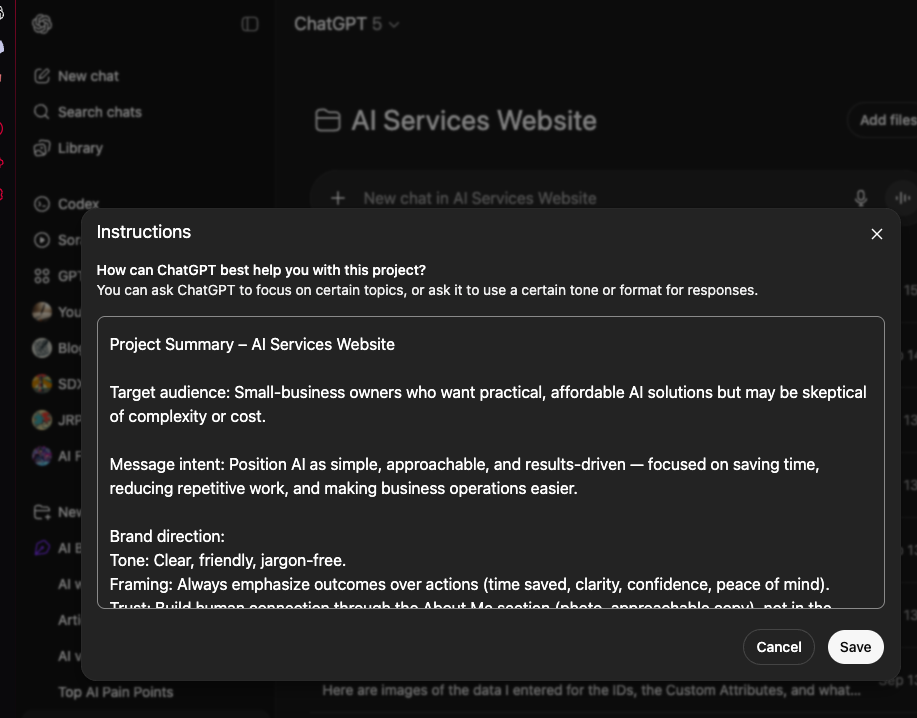Open the Library icon in sidebar
Viewport: 917px width, 718px height.
click(x=42, y=148)
